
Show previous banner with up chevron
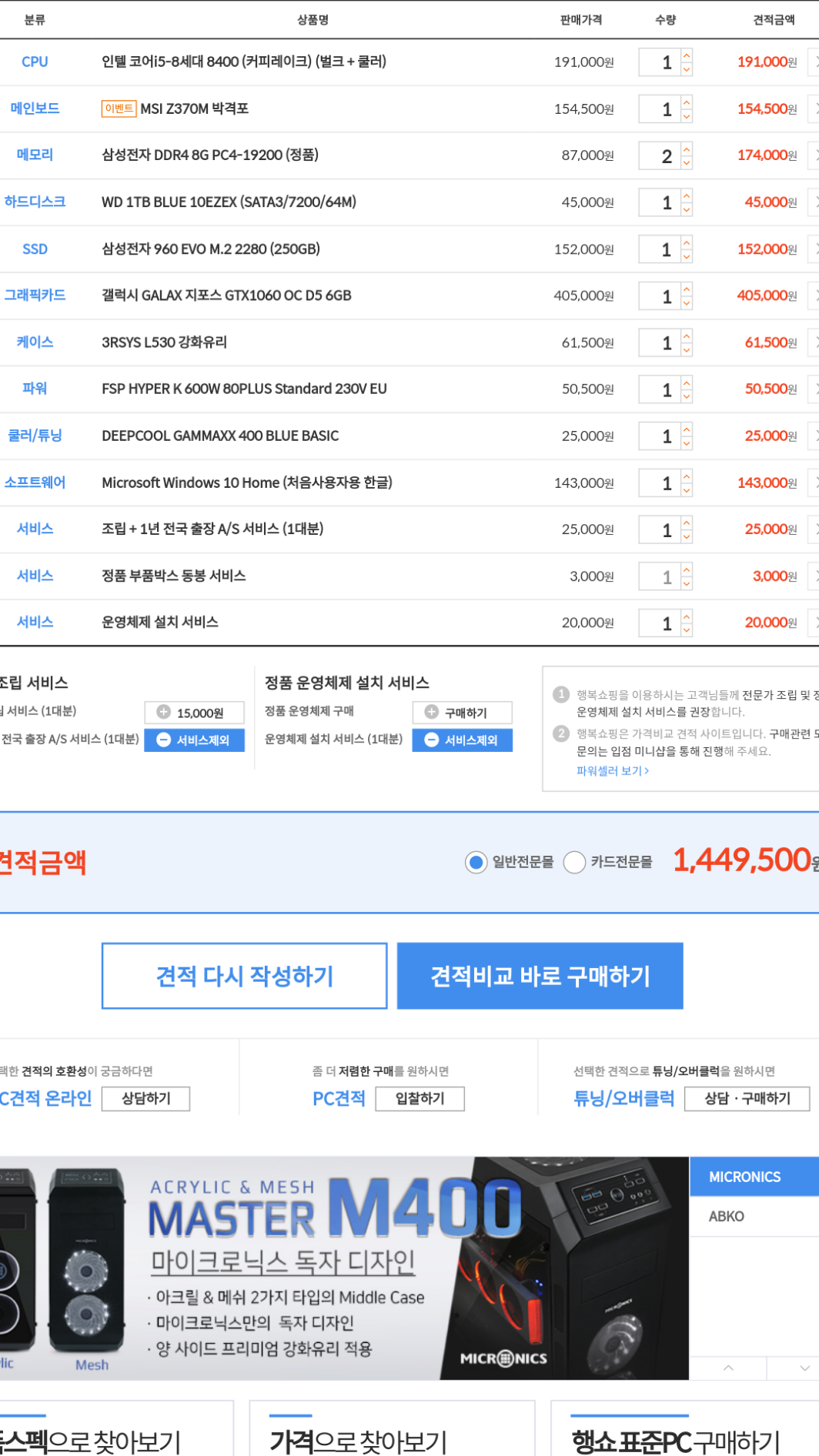pos(728,1368)
